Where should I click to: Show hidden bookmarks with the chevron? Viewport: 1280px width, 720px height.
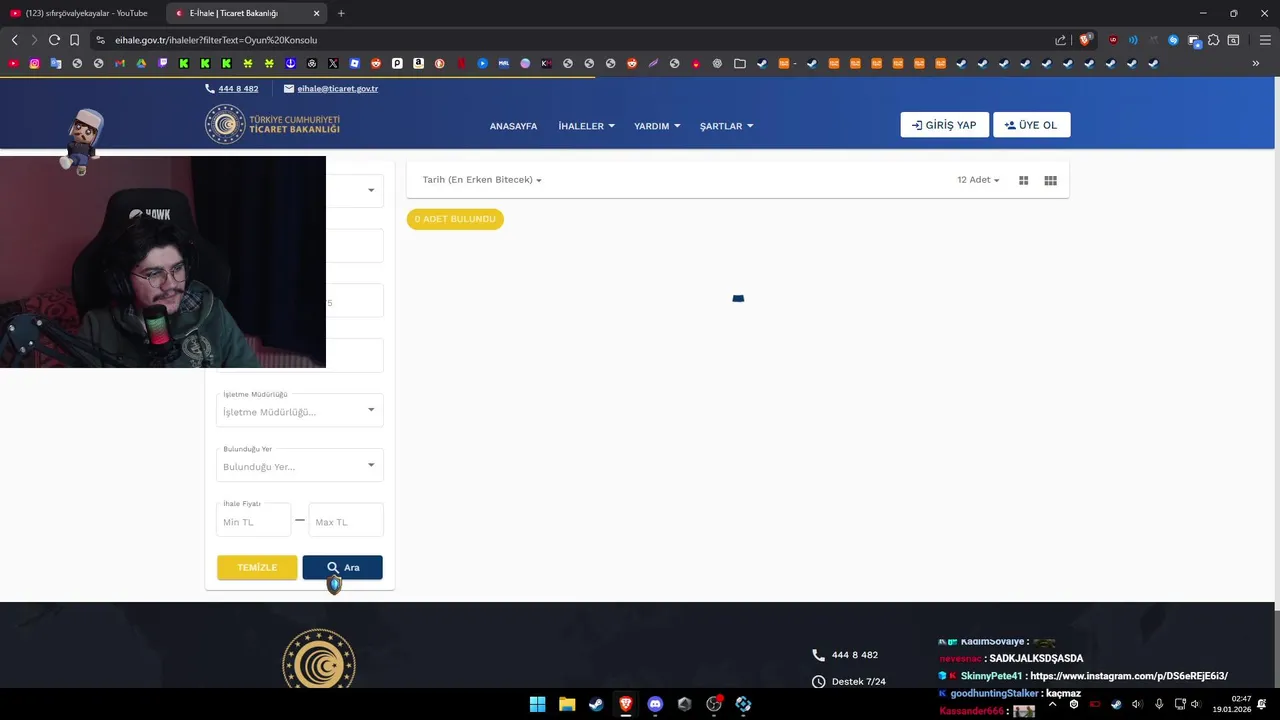point(1256,63)
